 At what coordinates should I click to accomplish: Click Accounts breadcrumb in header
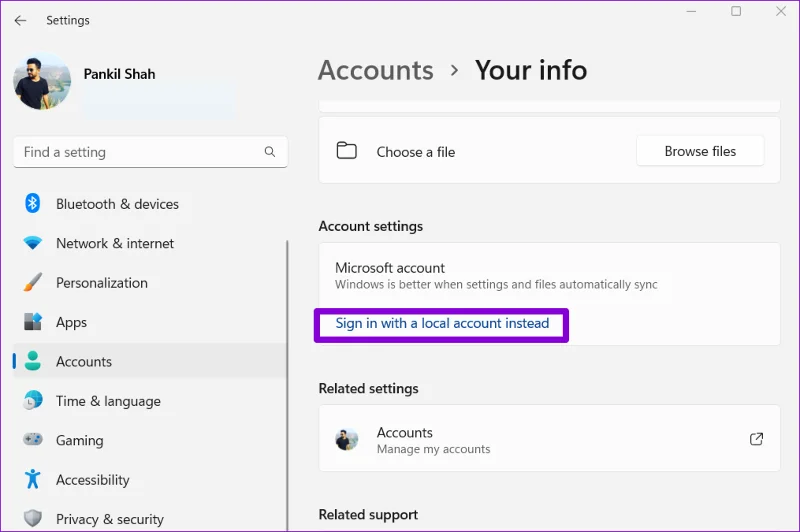click(376, 70)
